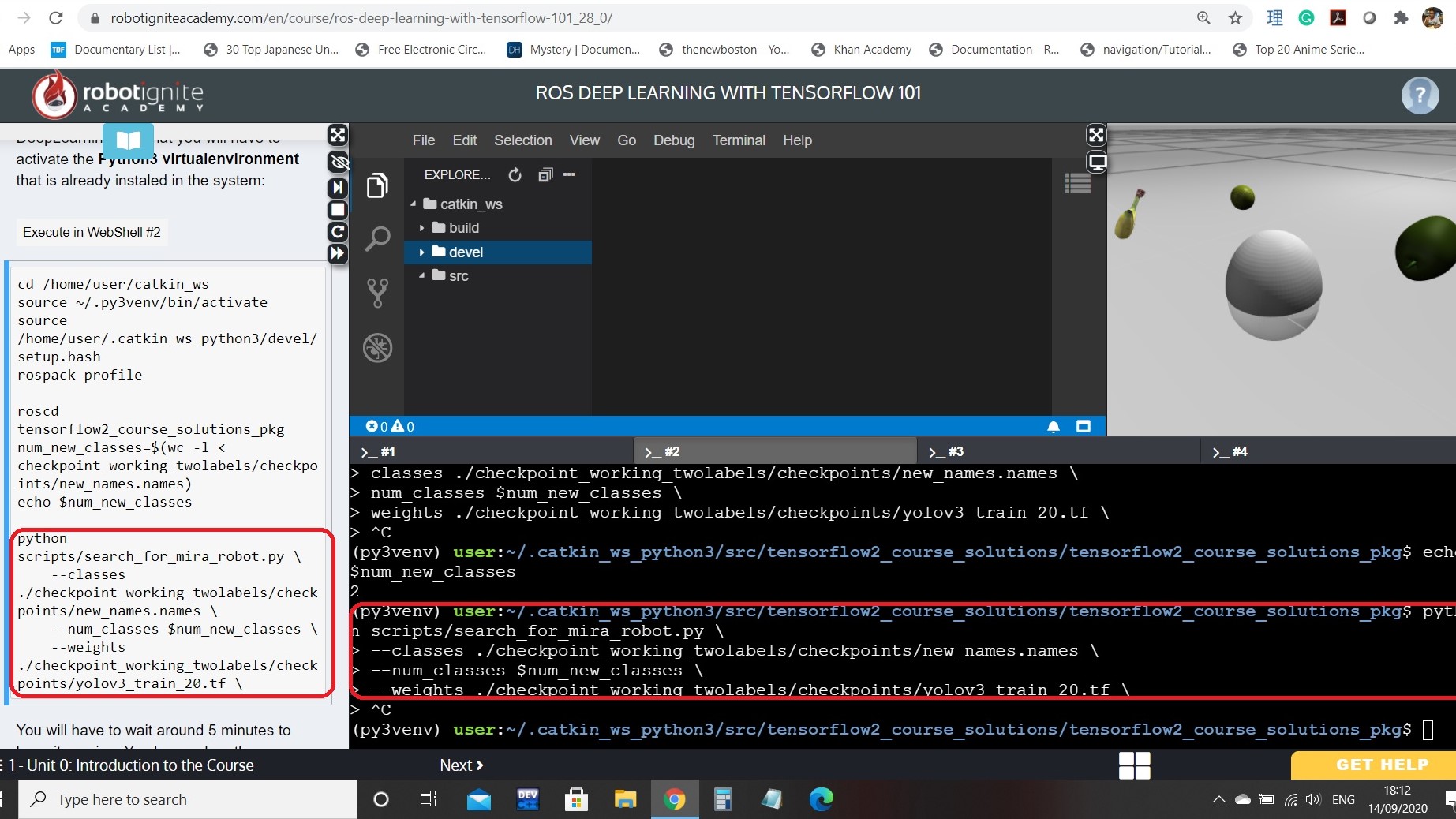Open Chrome from the Windows taskbar
This screenshot has height=819, width=1456.
[x=674, y=799]
